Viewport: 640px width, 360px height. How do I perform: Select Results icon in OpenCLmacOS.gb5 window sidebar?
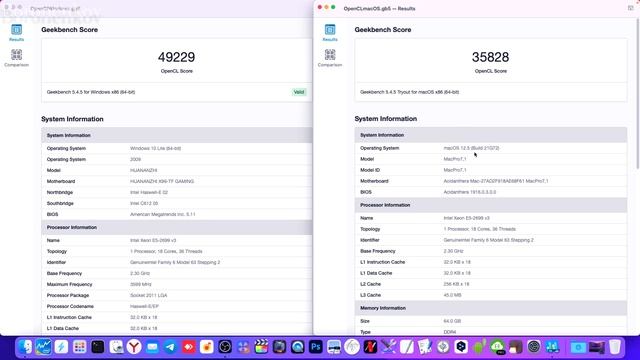(330, 33)
